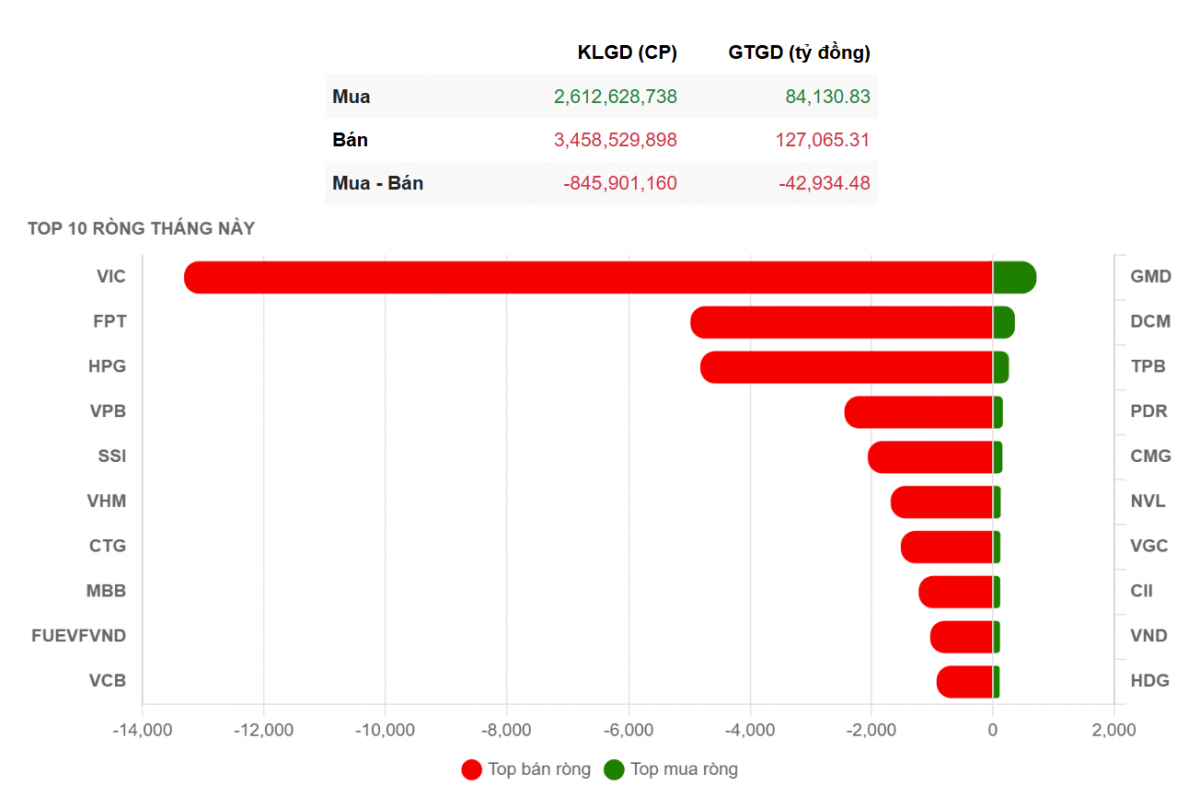Select the 'Mua' table row label
1200x797 pixels.
coord(351,97)
